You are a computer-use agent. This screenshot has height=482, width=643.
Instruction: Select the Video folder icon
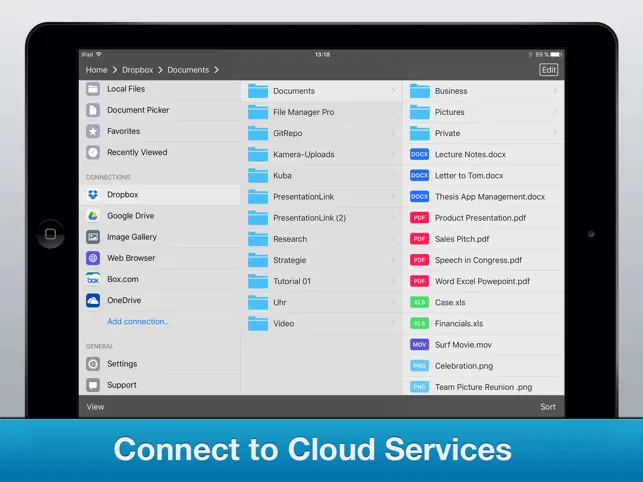258,323
